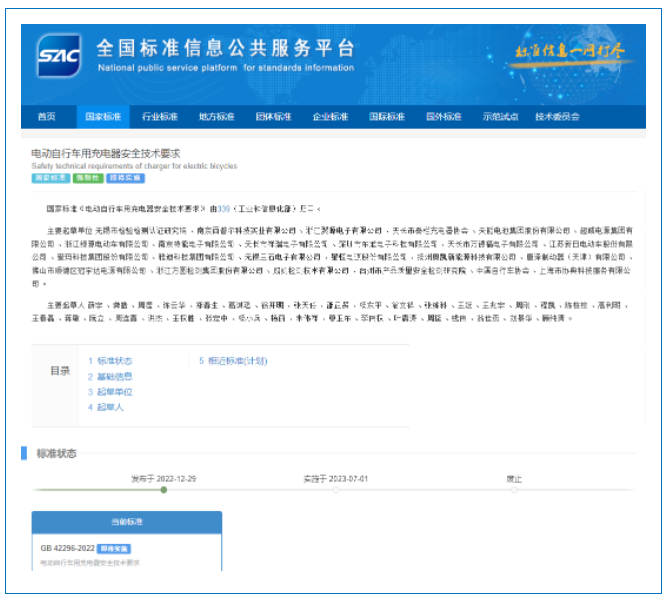The width and height of the screenshot is (670, 604).
Task: Click the 废止 timeline marker
Action: tap(514, 490)
